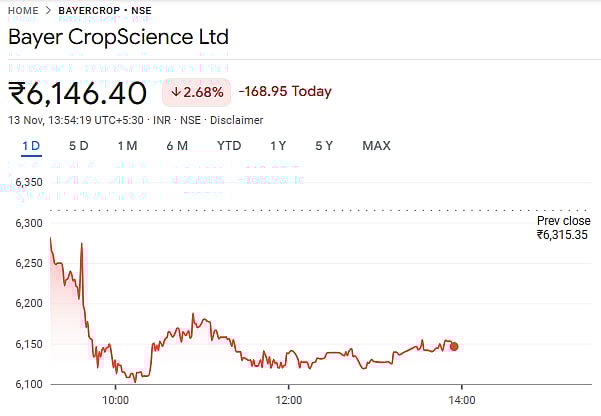Click the red current-price dot on the chart

(x=454, y=347)
